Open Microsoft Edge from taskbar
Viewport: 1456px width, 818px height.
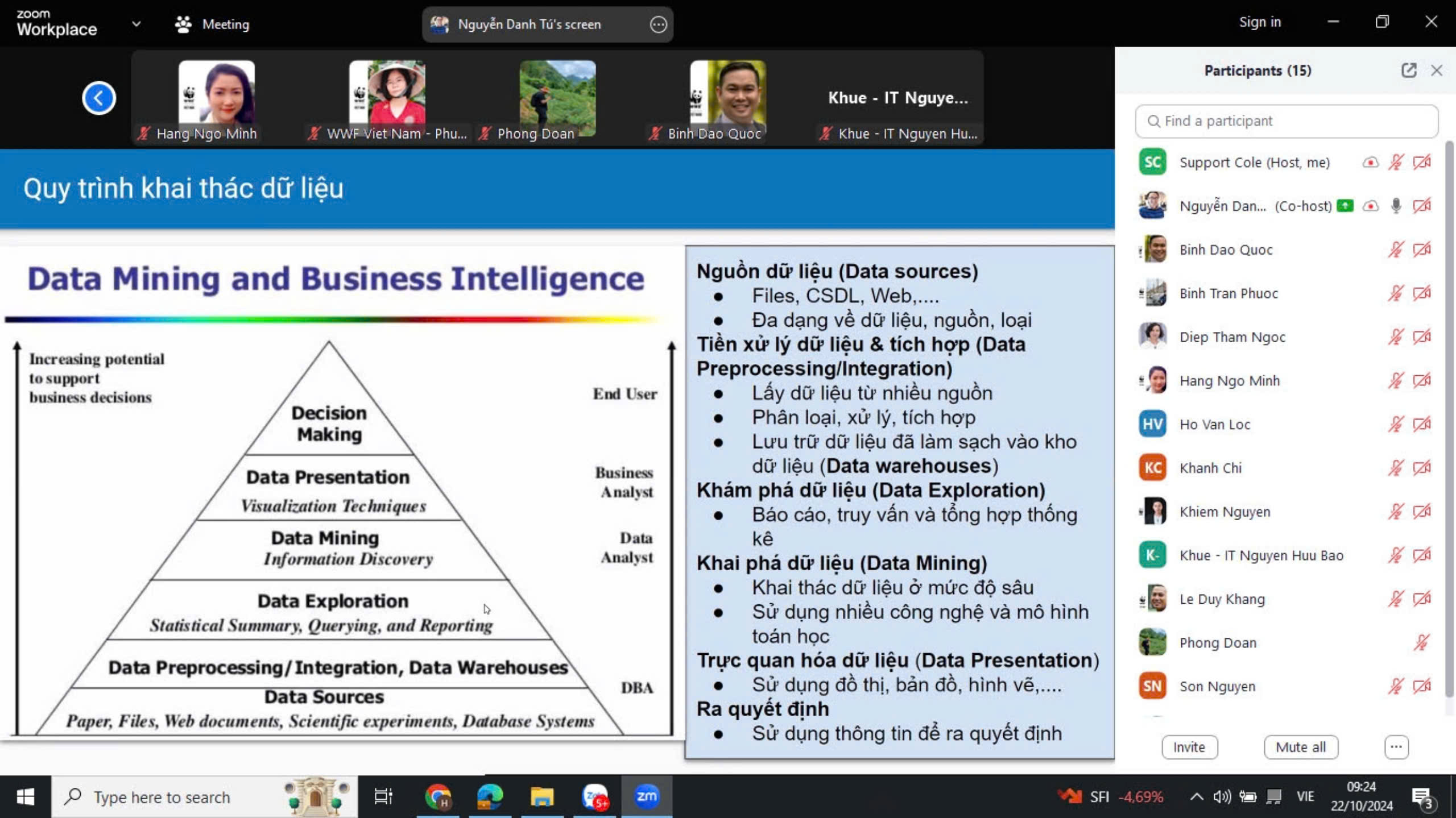pos(490,797)
